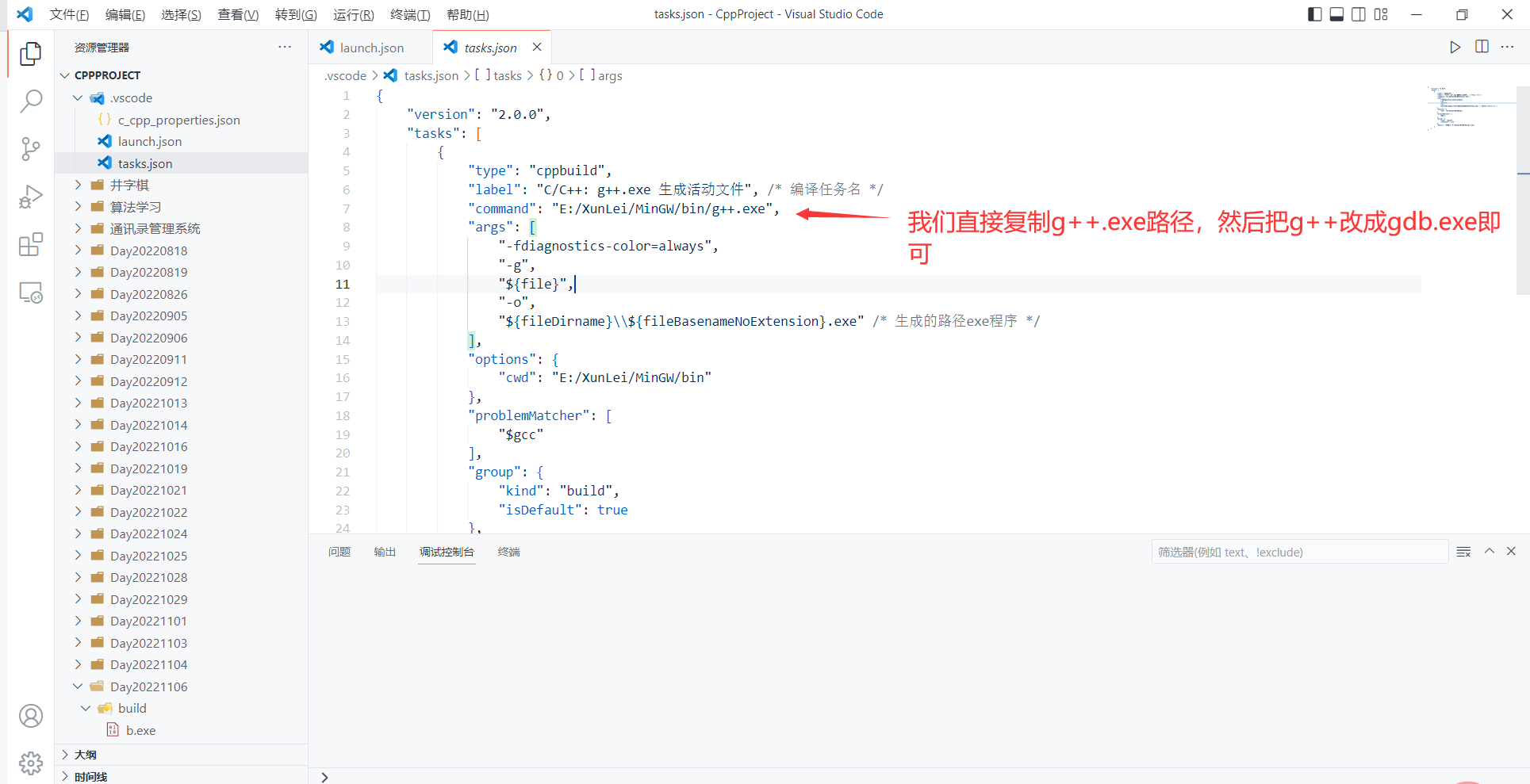Open the Manage gear icon

point(30,763)
